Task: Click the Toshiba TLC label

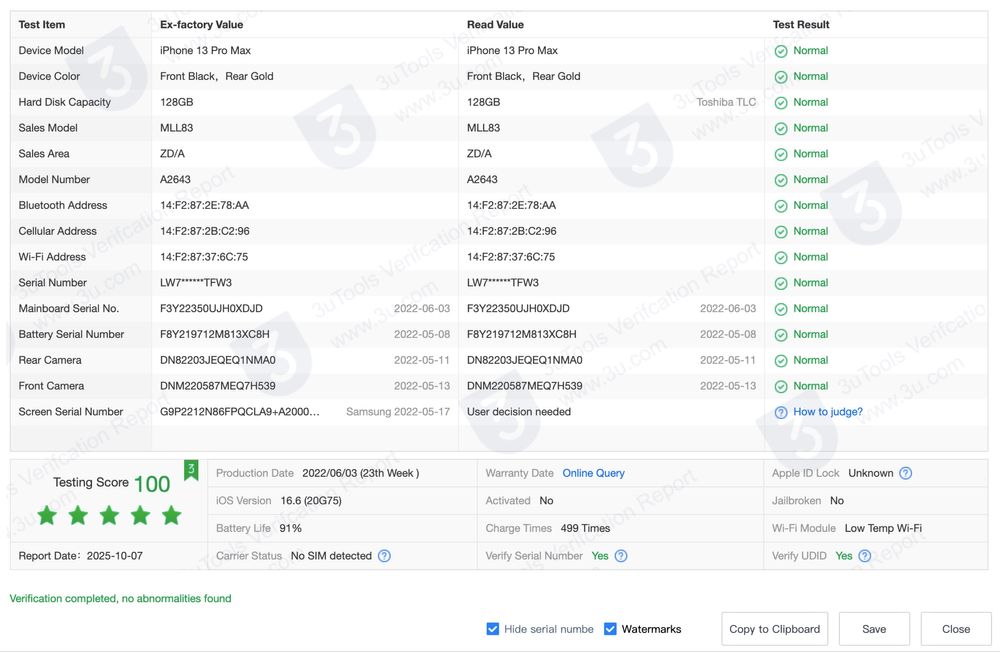Action: (x=726, y=102)
